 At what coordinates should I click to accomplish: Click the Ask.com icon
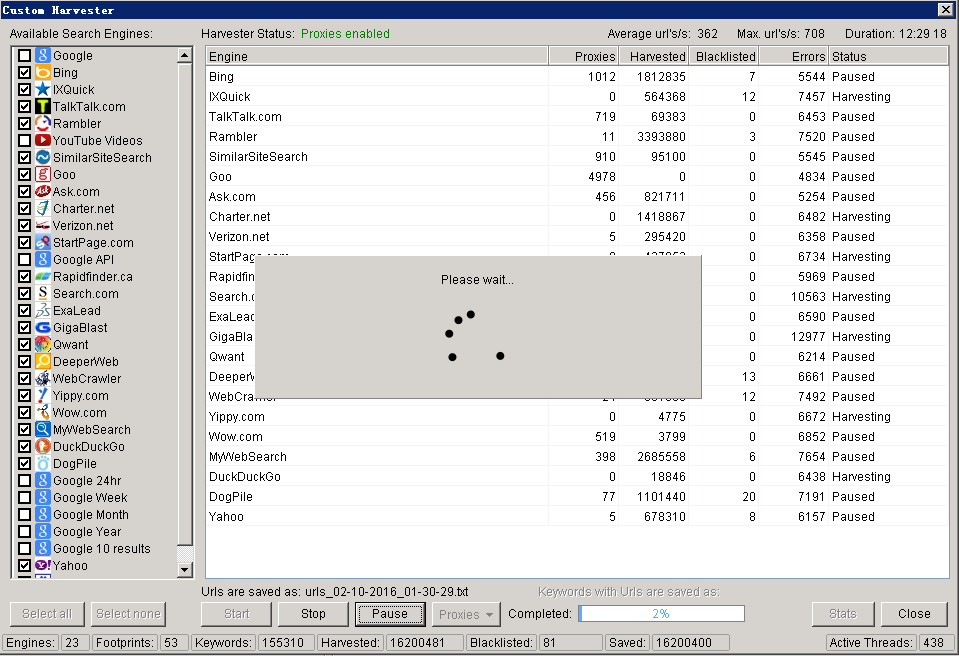42,191
